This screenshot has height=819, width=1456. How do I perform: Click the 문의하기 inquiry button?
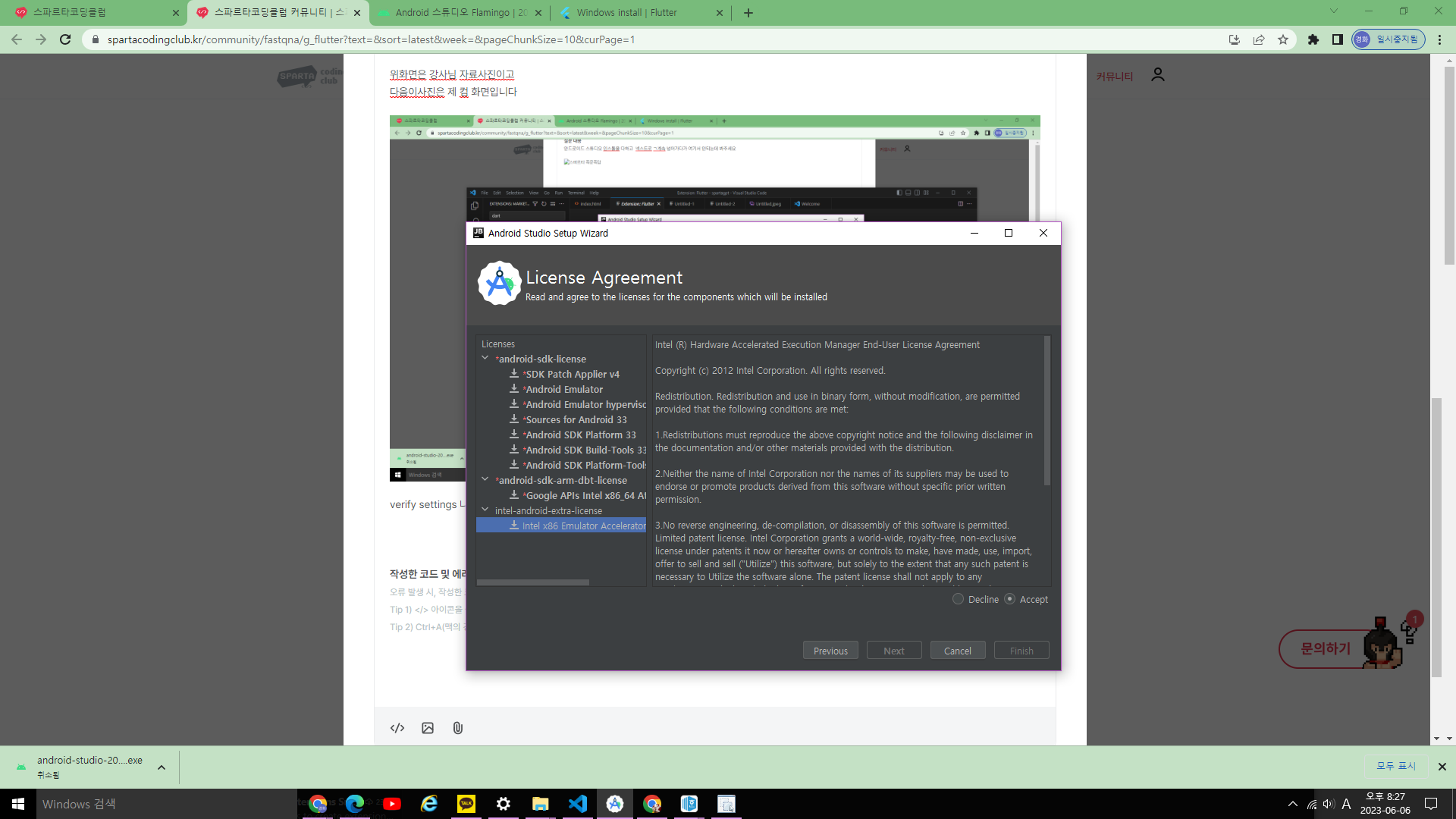1326,649
